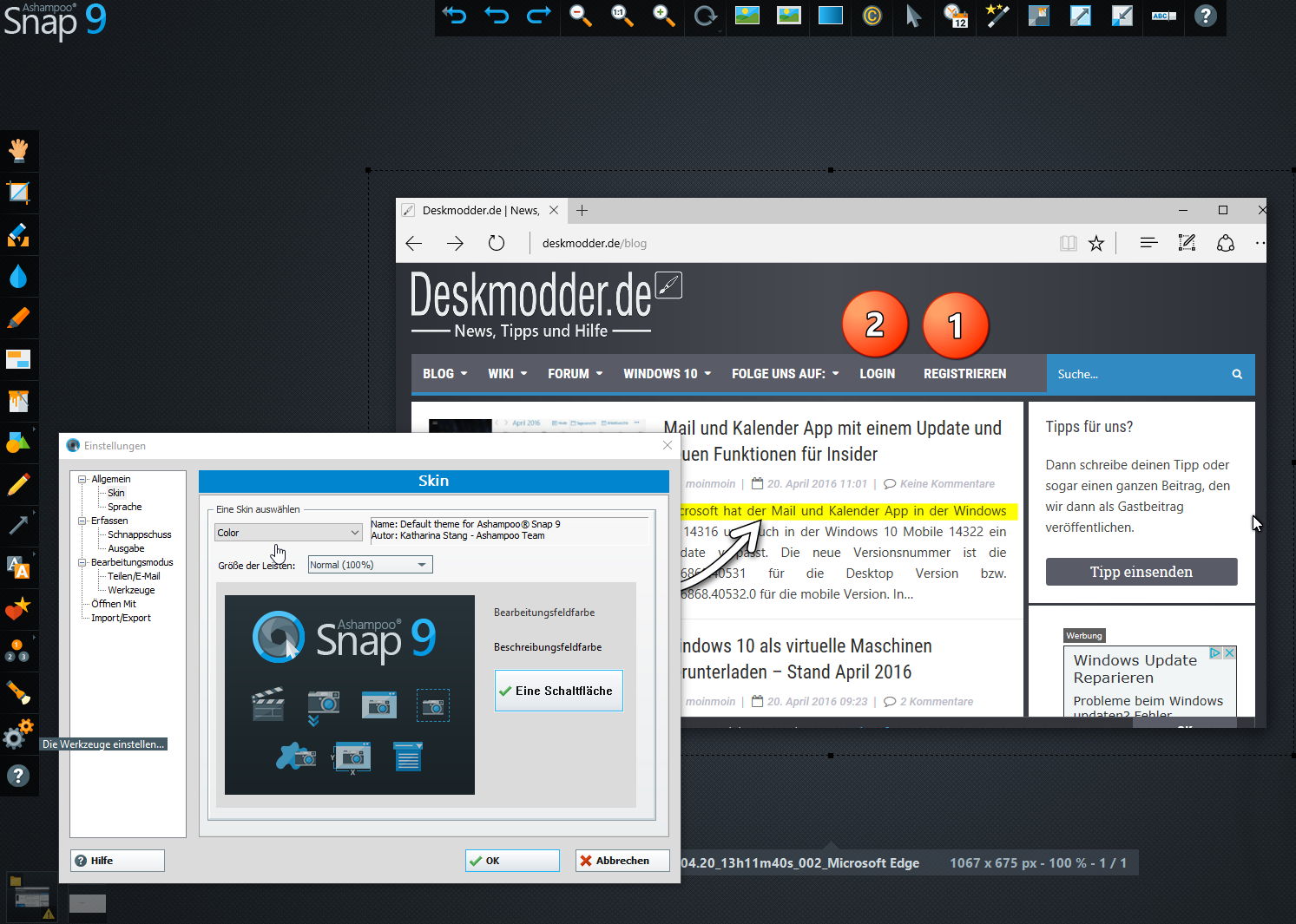Select the heart and star stamp tool

(18, 609)
